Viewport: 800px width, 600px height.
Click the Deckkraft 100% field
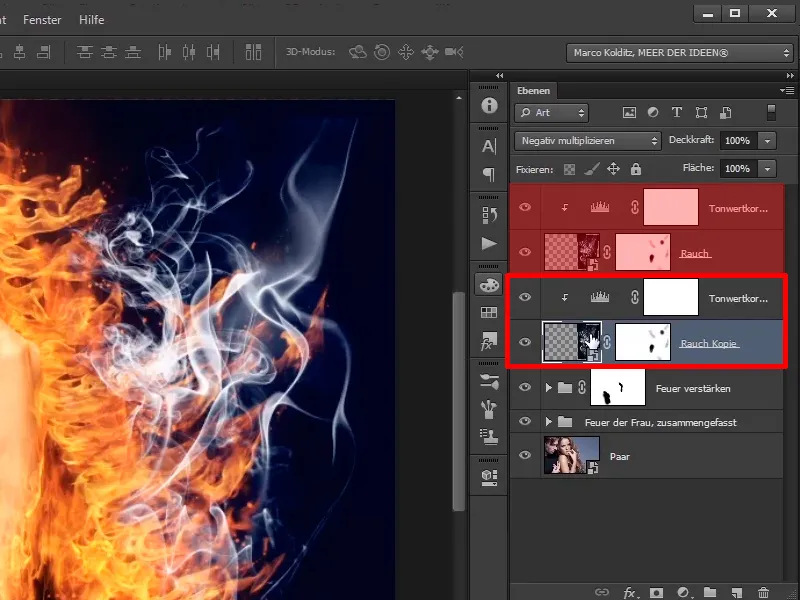coord(738,141)
